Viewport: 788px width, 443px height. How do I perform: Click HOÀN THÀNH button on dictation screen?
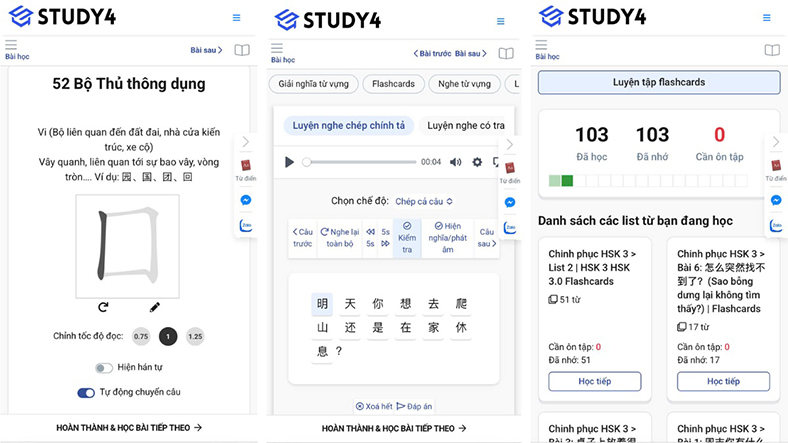coord(394,428)
